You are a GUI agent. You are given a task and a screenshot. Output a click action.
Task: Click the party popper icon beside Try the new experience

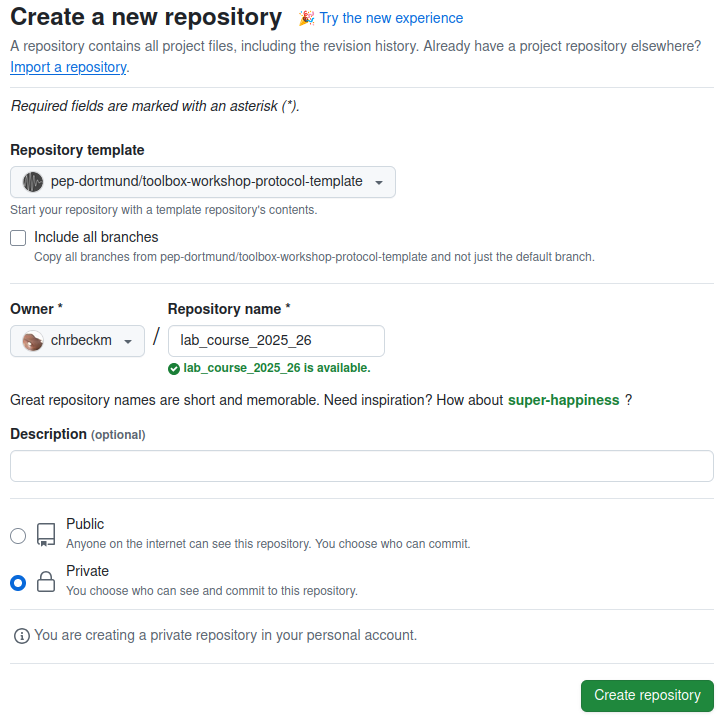[x=306, y=18]
